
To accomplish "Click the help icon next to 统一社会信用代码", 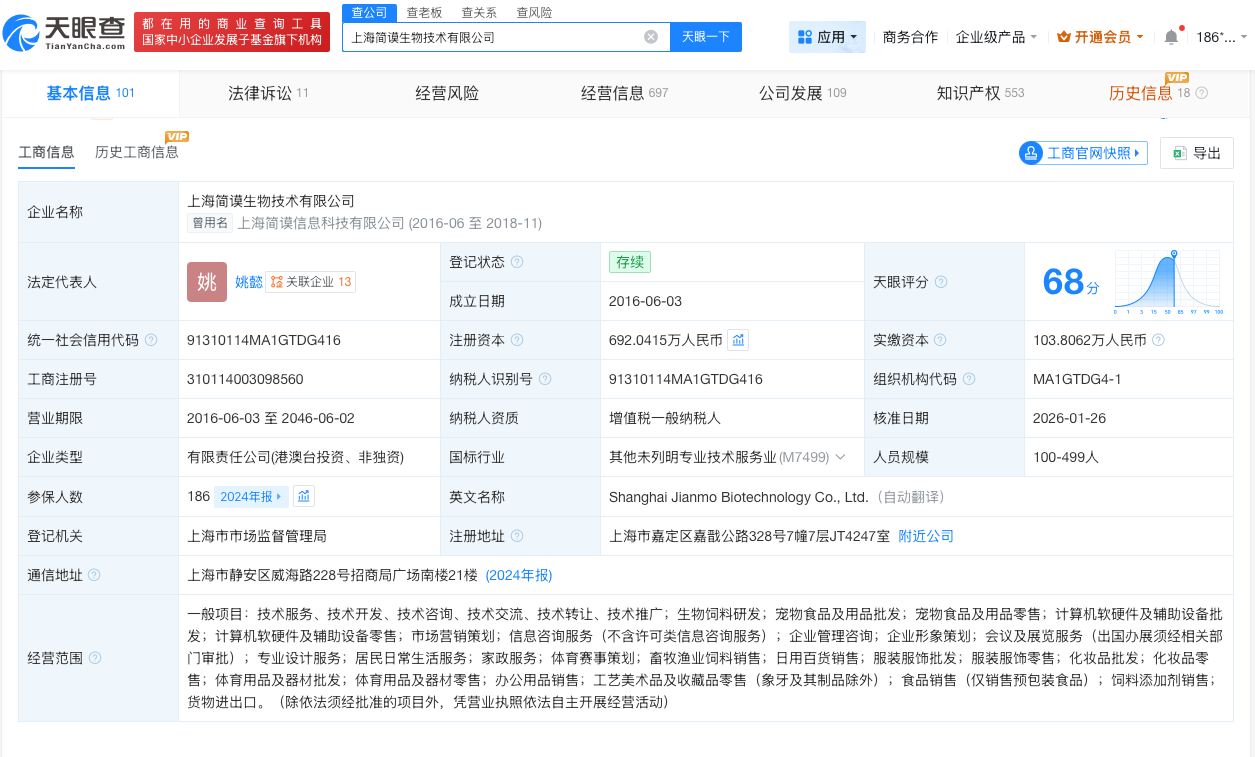I will 151,340.
